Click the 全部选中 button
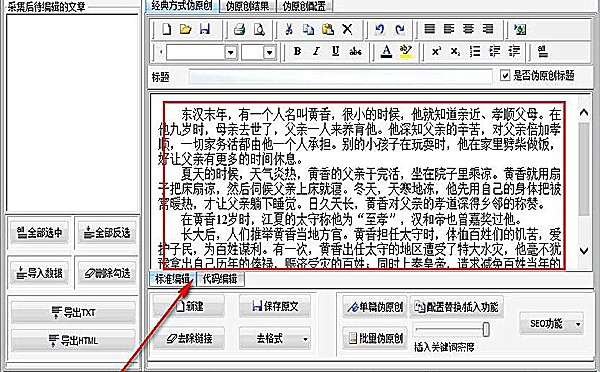The image size is (600, 372). tap(39, 233)
